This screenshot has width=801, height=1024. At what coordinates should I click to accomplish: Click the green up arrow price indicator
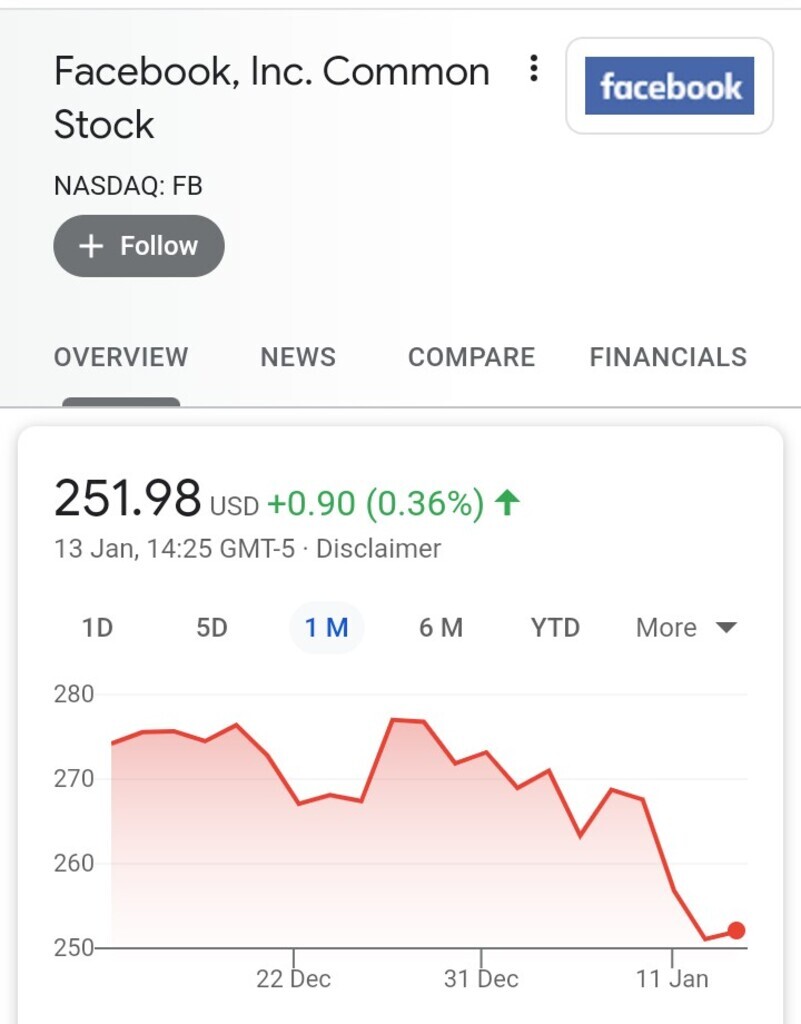point(507,503)
